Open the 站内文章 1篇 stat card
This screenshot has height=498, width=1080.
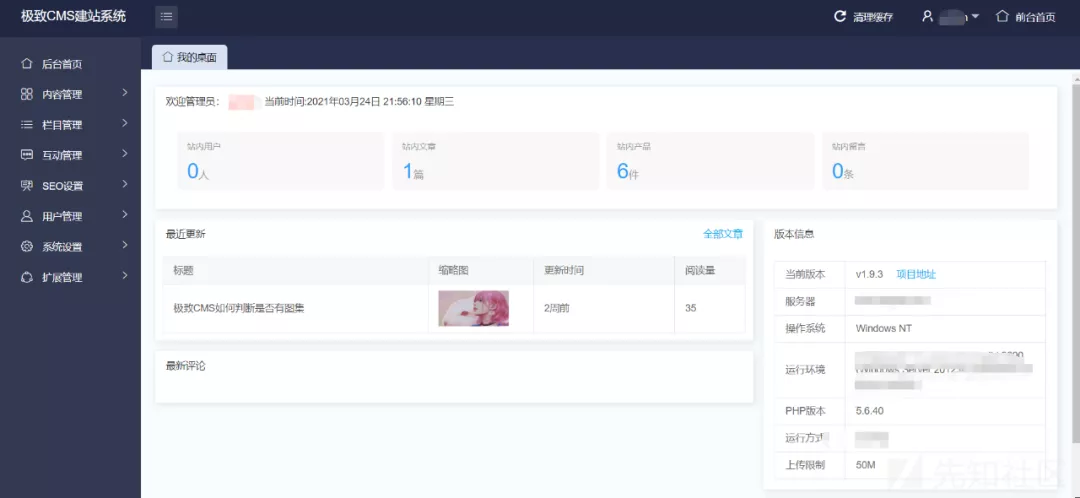click(x=495, y=160)
